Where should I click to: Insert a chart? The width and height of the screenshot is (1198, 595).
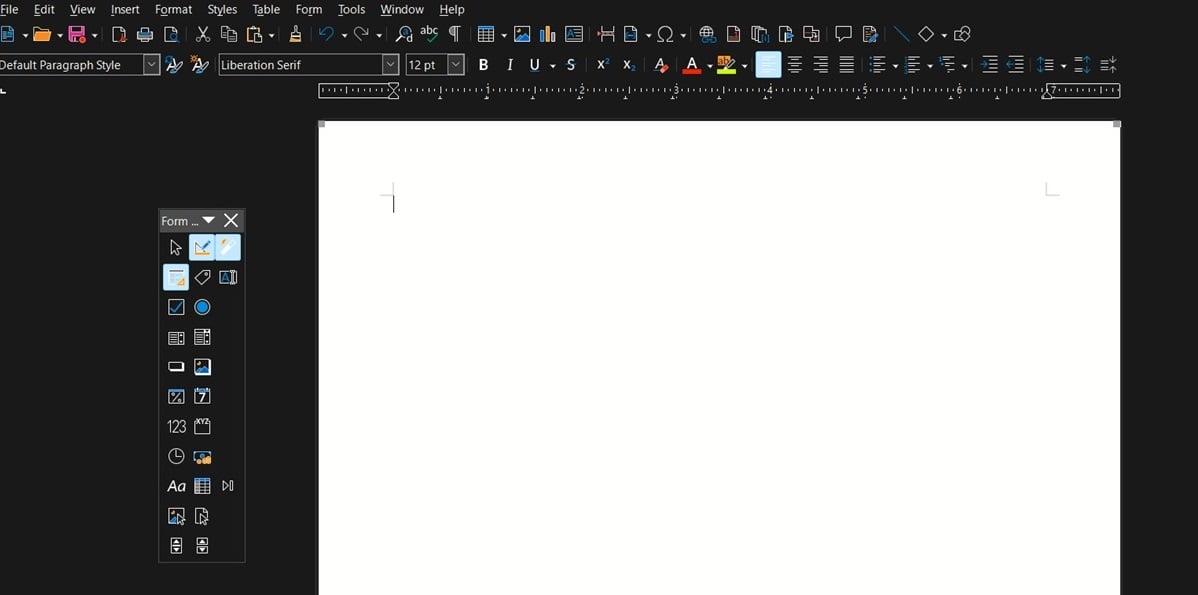(x=547, y=34)
